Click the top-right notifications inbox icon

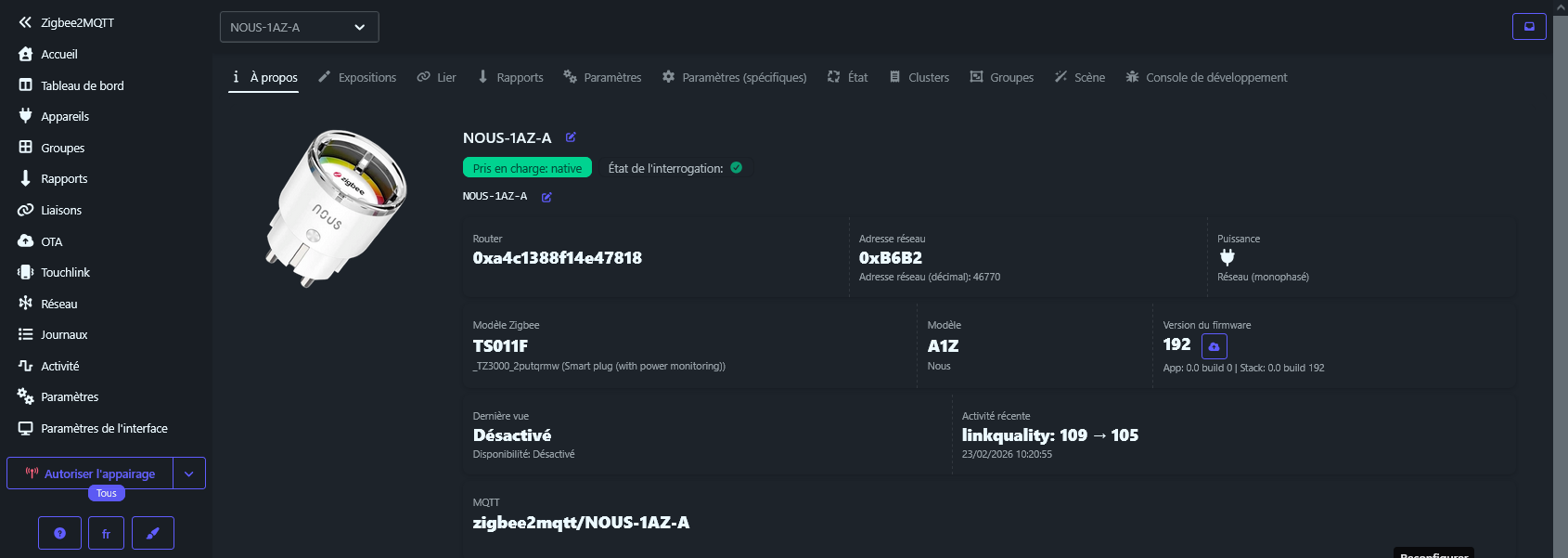click(x=1529, y=27)
